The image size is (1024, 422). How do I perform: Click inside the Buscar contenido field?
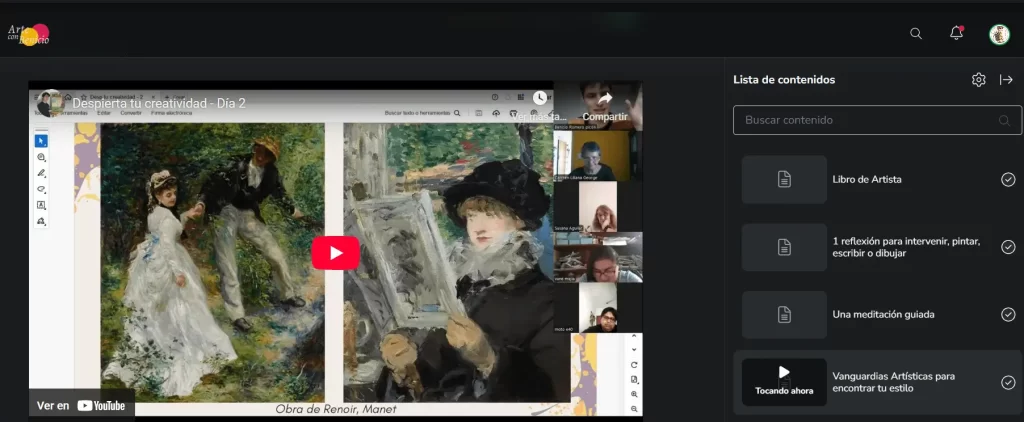point(877,120)
